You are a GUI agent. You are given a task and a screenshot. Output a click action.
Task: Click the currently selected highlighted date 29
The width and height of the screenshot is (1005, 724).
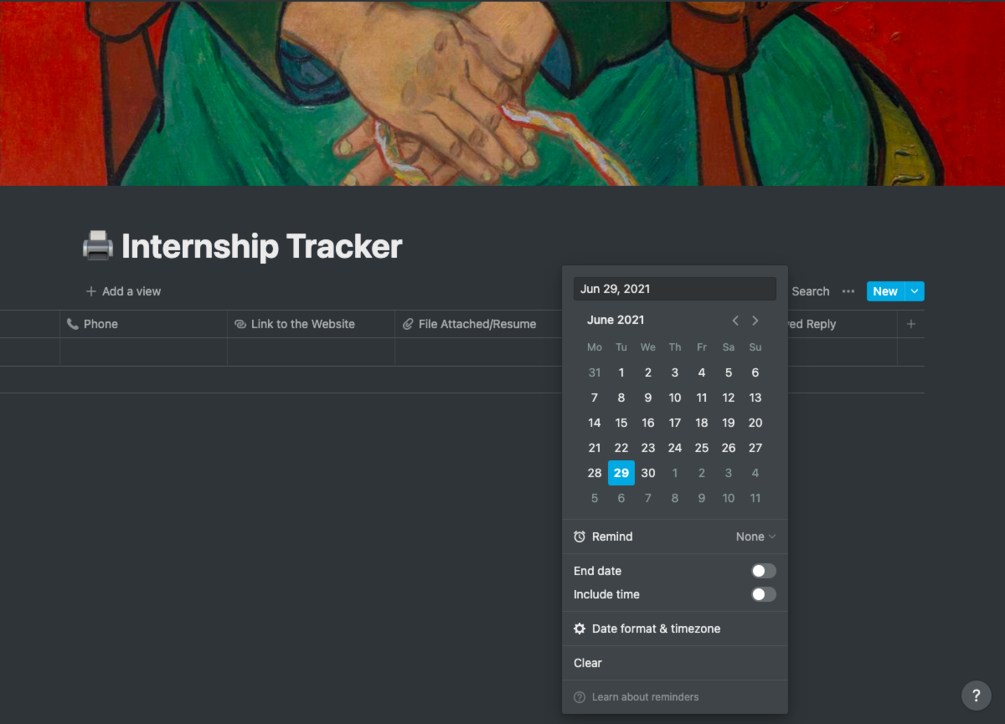621,472
